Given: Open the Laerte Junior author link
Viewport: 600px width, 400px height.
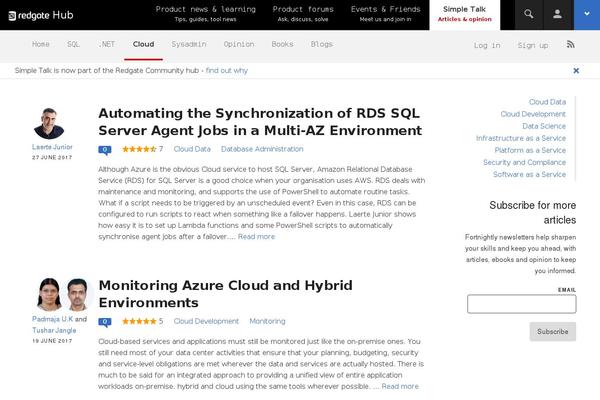Looking at the screenshot, I should click(x=52, y=147).
